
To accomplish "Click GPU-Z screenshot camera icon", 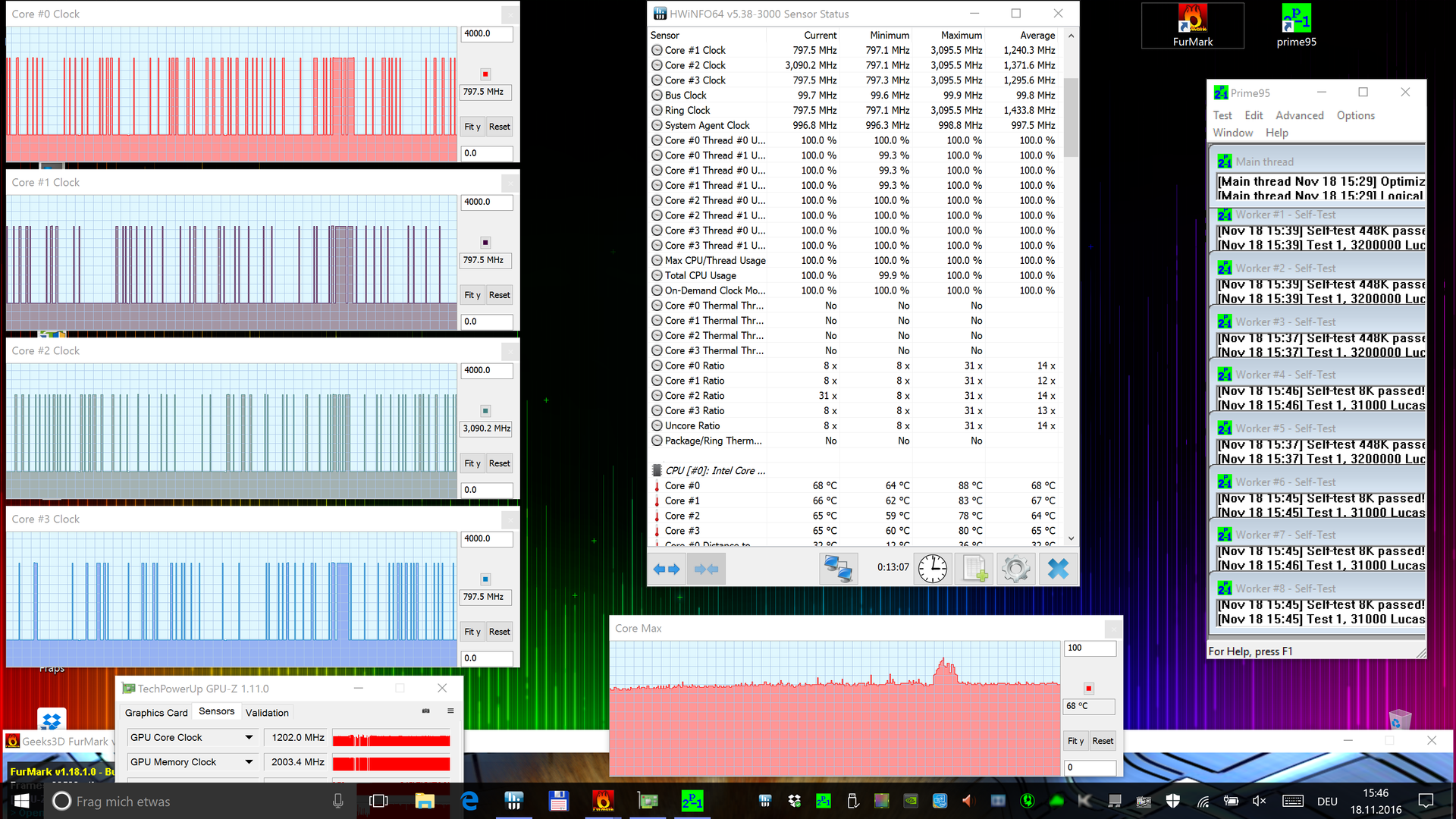I will 425,711.
